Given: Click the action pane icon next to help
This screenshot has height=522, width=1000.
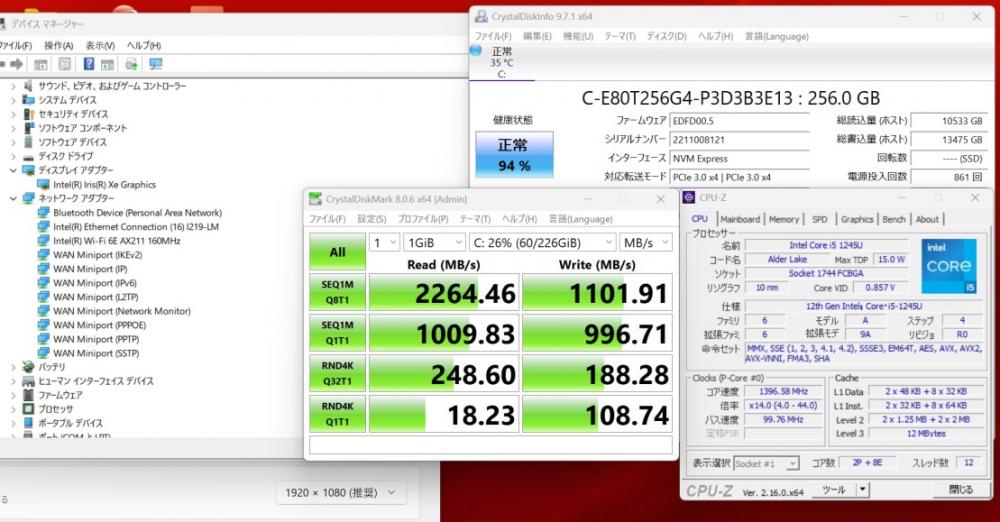Looking at the screenshot, I should click(107, 64).
